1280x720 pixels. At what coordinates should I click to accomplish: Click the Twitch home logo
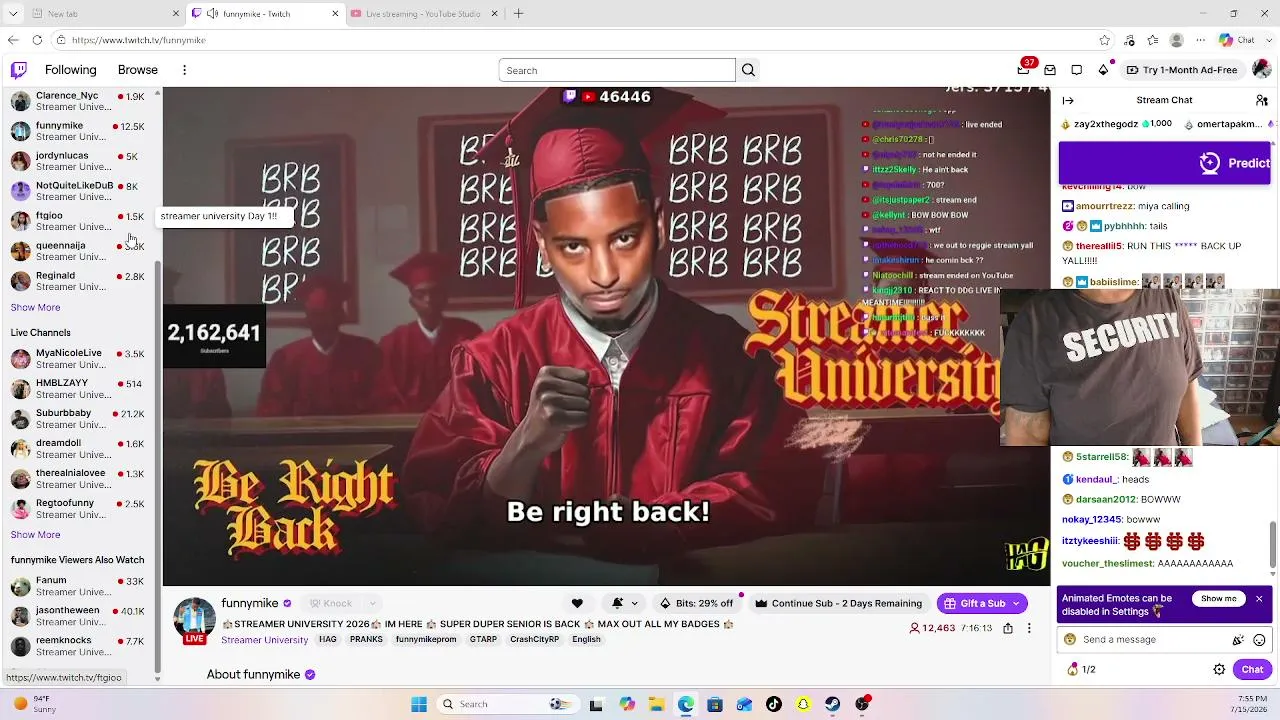click(19, 70)
